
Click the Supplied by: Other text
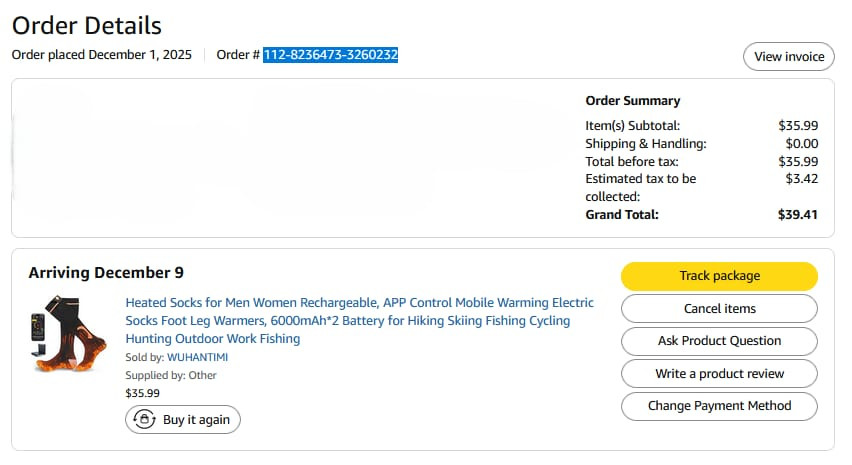click(171, 375)
